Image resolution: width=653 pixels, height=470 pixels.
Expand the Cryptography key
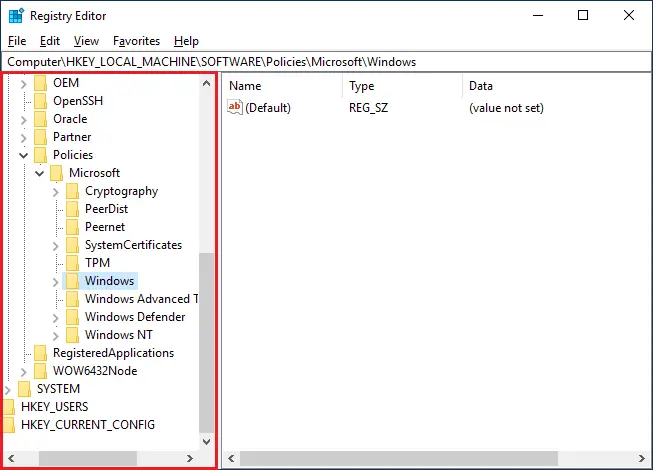click(x=56, y=192)
